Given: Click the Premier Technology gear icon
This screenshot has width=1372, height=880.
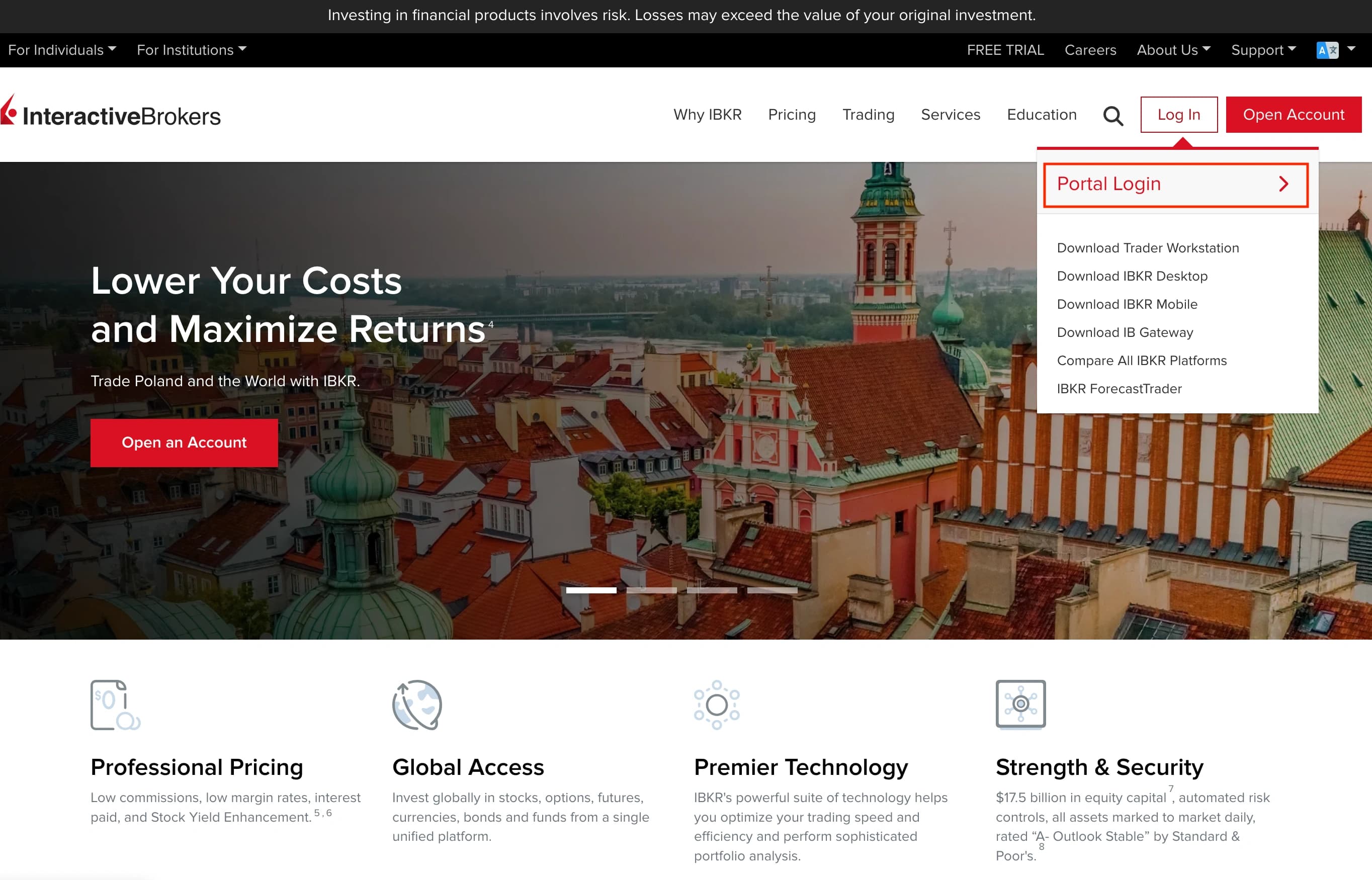Looking at the screenshot, I should pyautogui.click(x=717, y=705).
